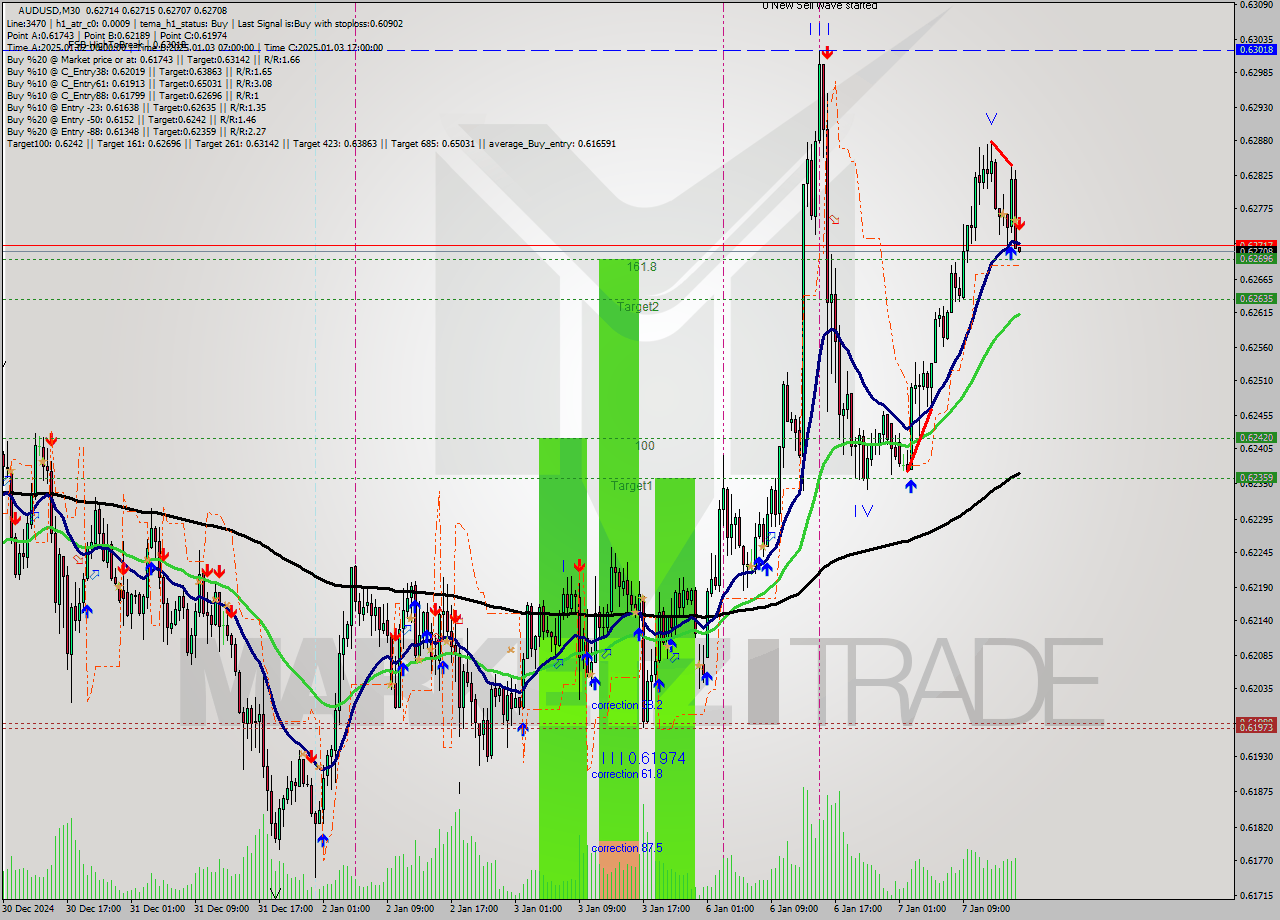The height and width of the screenshot is (920, 1280).
Task: Click the 0.62825 price axis value
Action: 1256,176
